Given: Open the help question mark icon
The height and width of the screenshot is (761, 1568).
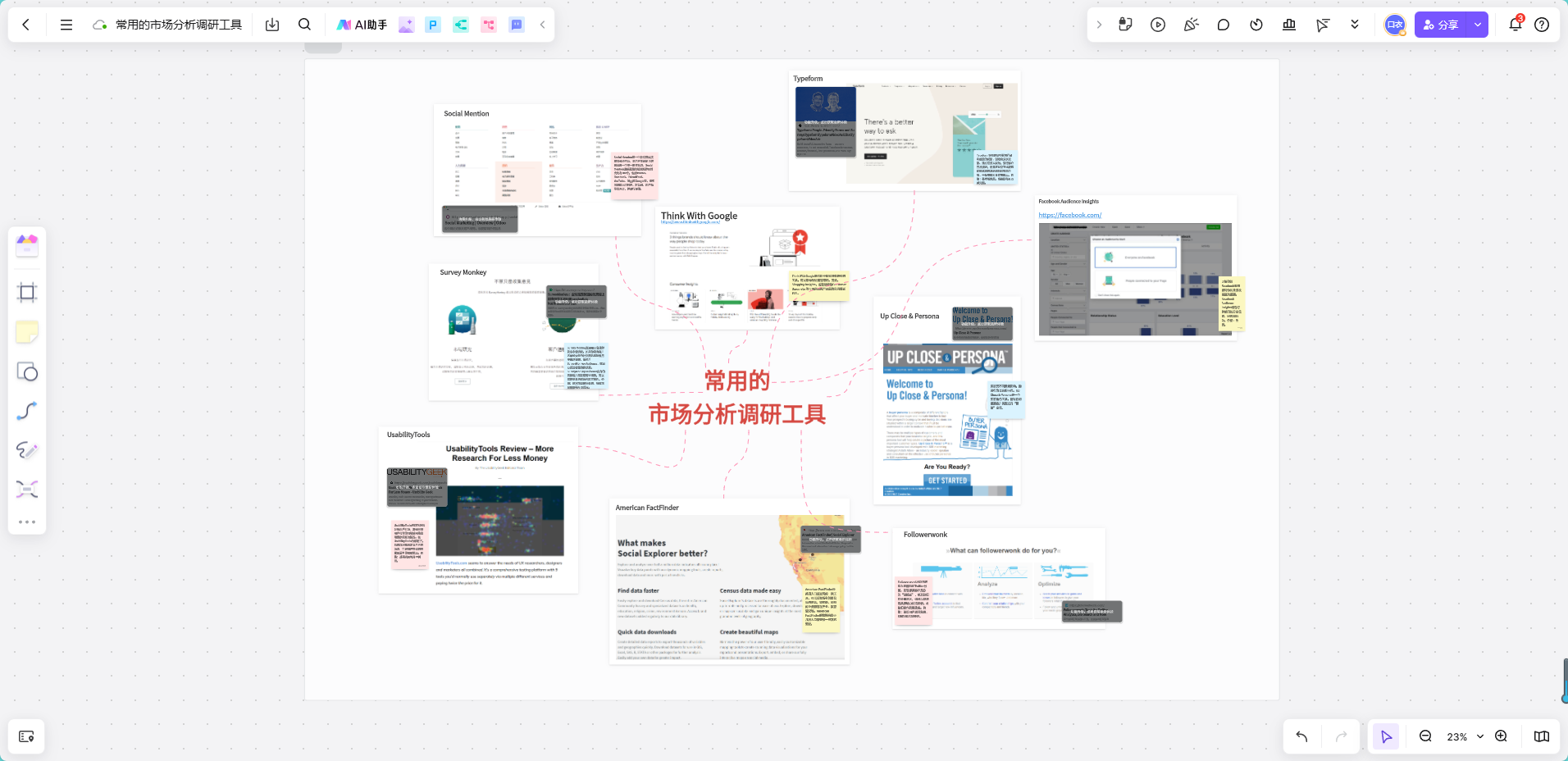Looking at the screenshot, I should coord(1542,25).
